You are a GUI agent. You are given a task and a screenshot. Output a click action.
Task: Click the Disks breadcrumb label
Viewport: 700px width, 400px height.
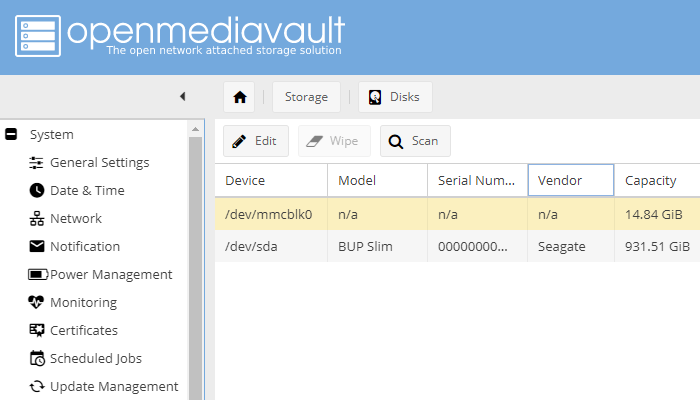click(404, 97)
